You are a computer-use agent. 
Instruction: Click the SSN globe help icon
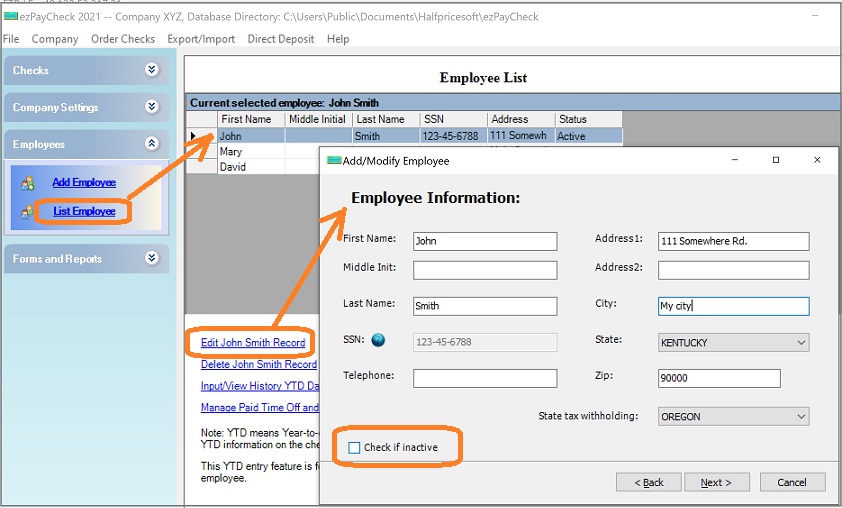378,340
